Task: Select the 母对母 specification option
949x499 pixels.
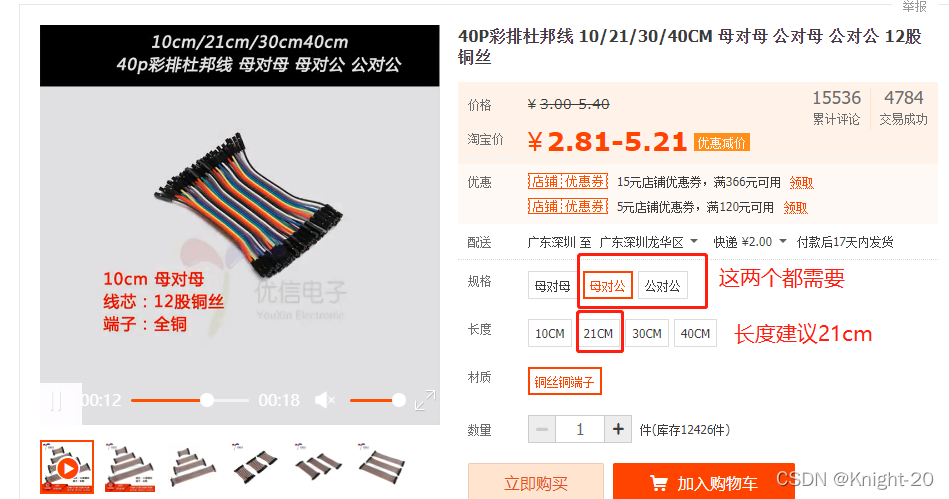Action: pyautogui.click(x=552, y=286)
